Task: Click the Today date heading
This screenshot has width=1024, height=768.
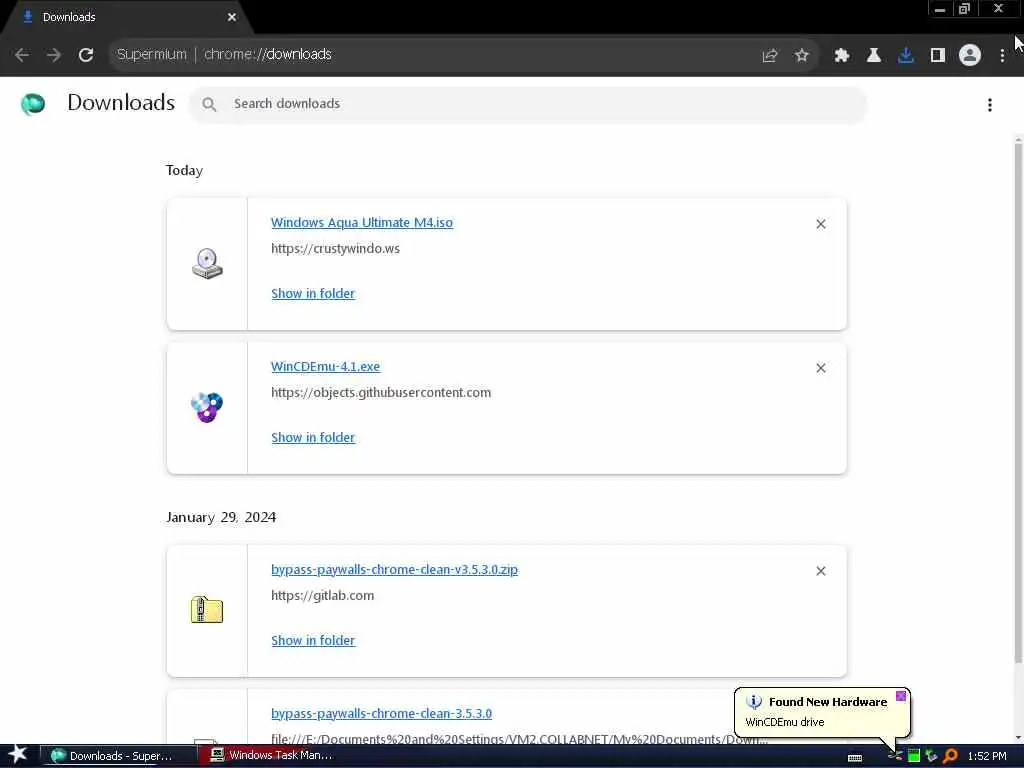Action: click(x=184, y=170)
